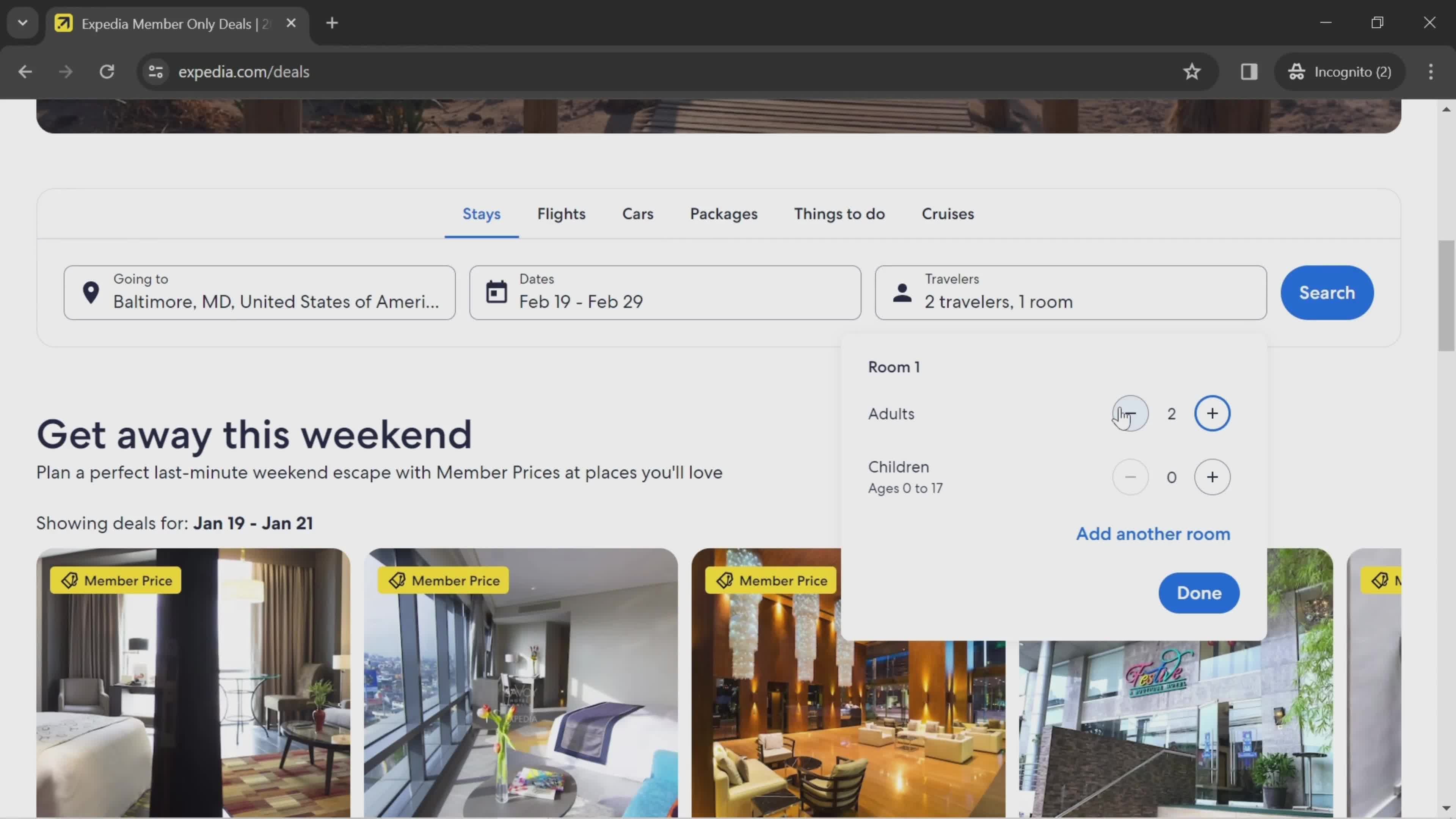1456x819 pixels.
Task: Open the Festive hotel exterior thumbnail
Action: coord(1176,729)
